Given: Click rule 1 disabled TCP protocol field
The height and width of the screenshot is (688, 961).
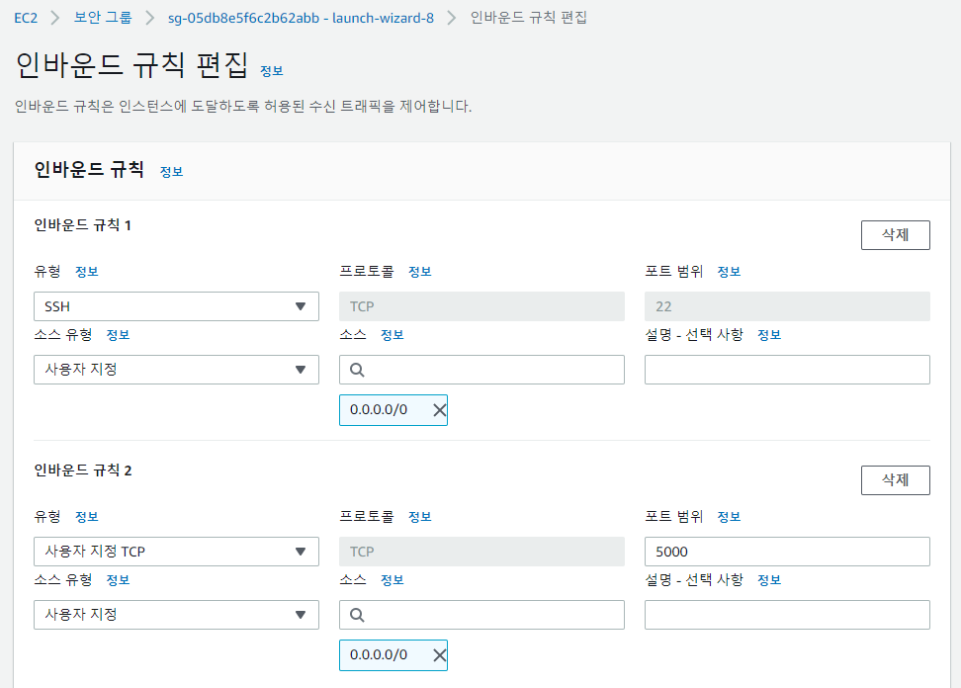Looking at the screenshot, I should point(482,306).
